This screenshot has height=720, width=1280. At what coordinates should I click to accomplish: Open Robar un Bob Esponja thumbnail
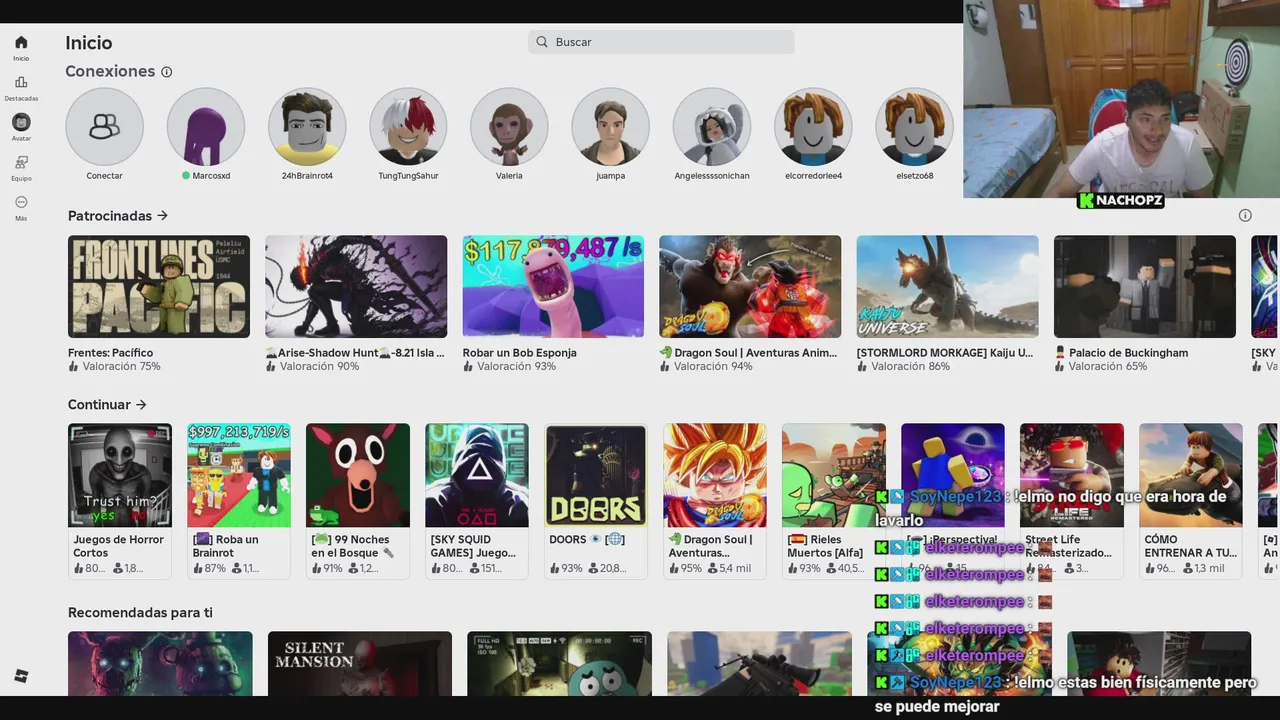(553, 287)
